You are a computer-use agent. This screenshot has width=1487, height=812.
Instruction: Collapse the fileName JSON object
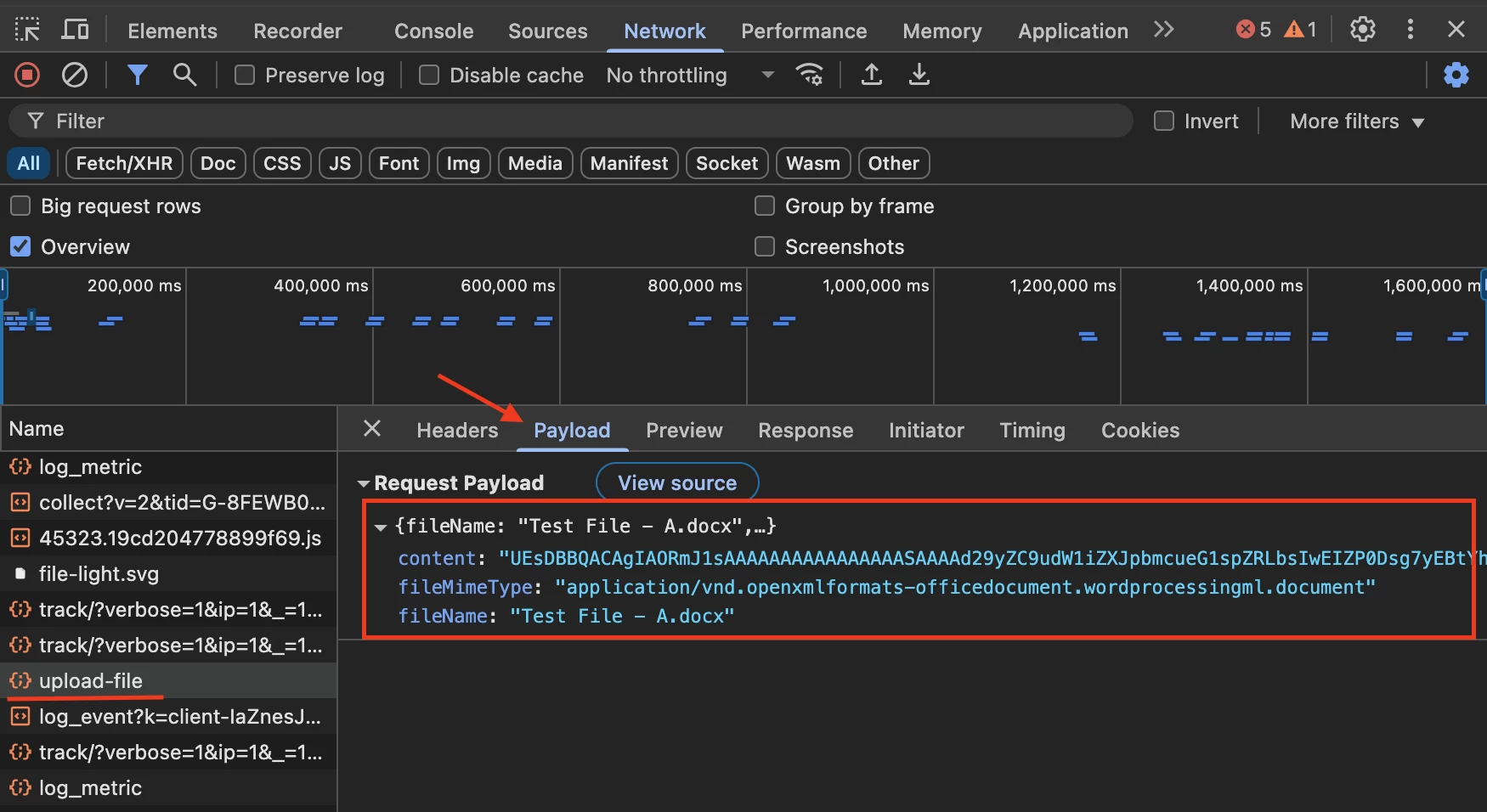[381, 527]
